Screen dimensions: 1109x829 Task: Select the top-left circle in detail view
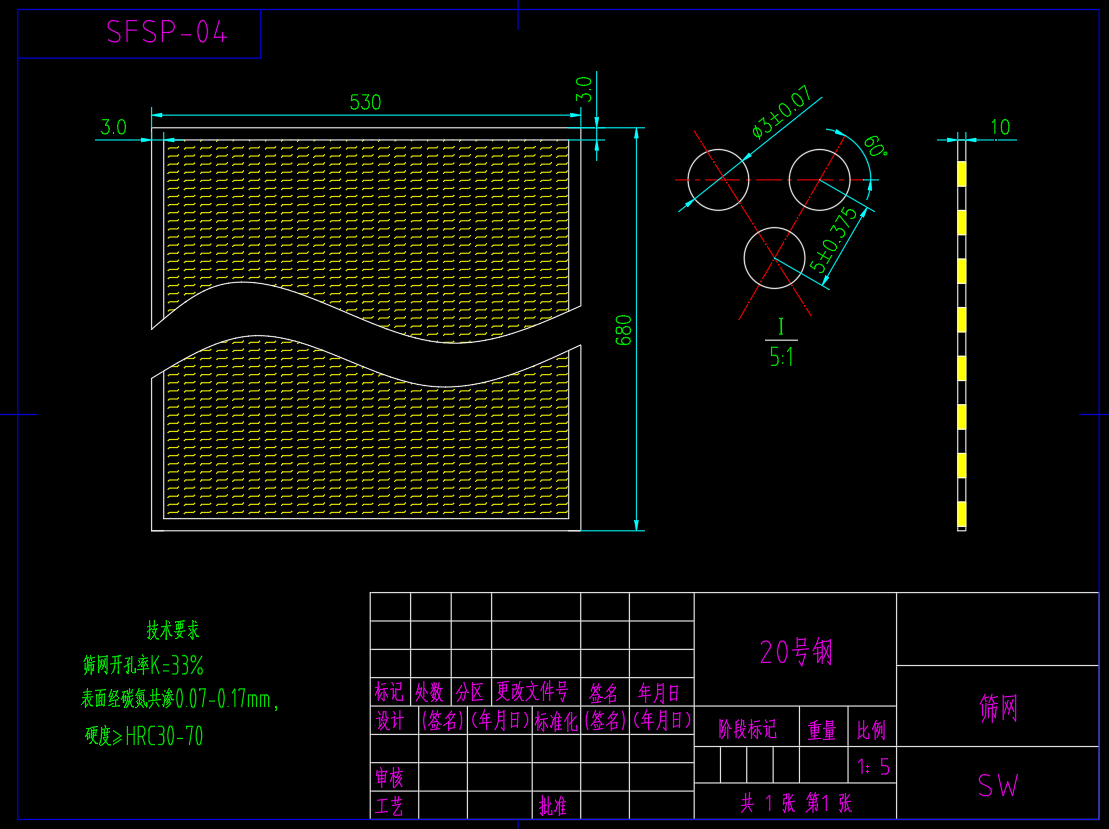718,180
